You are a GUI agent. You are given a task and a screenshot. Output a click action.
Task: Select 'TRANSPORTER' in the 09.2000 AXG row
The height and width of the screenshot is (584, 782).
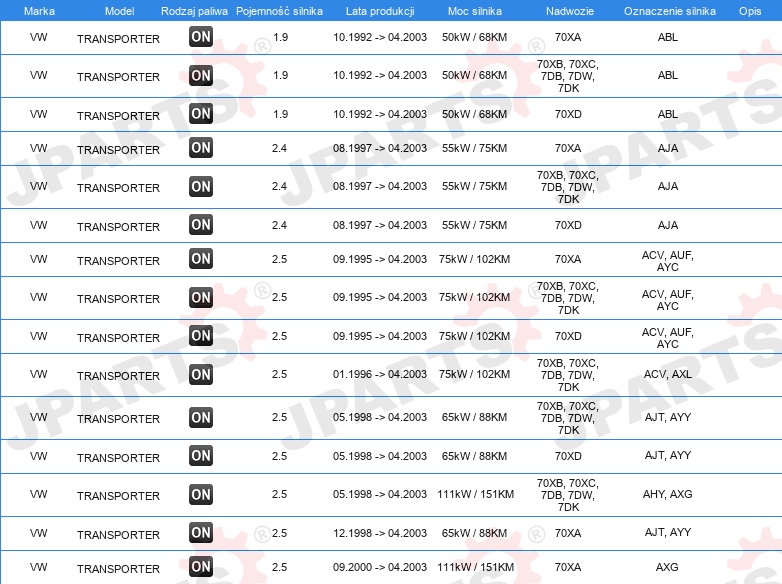click(118, 569)
